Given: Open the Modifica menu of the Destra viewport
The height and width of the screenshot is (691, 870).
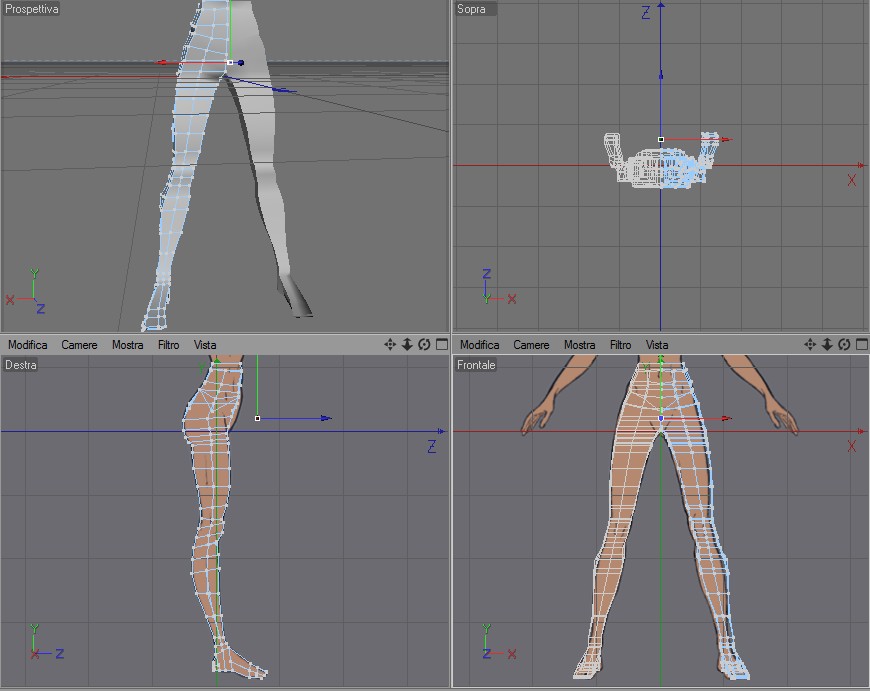Looking at the screenshot, I should coord(28,345).
